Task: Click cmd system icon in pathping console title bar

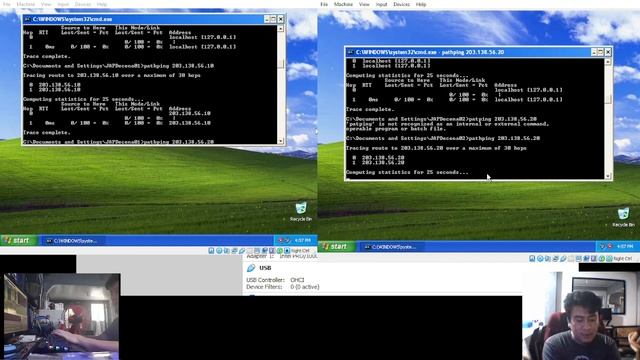Action: coord(350,52)
